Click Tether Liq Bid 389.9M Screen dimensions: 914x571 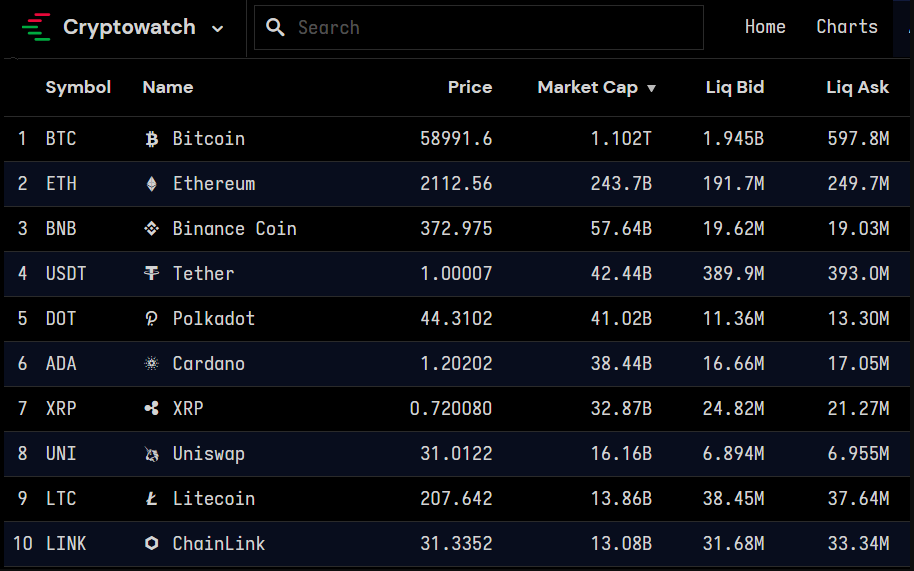point(733,273)
